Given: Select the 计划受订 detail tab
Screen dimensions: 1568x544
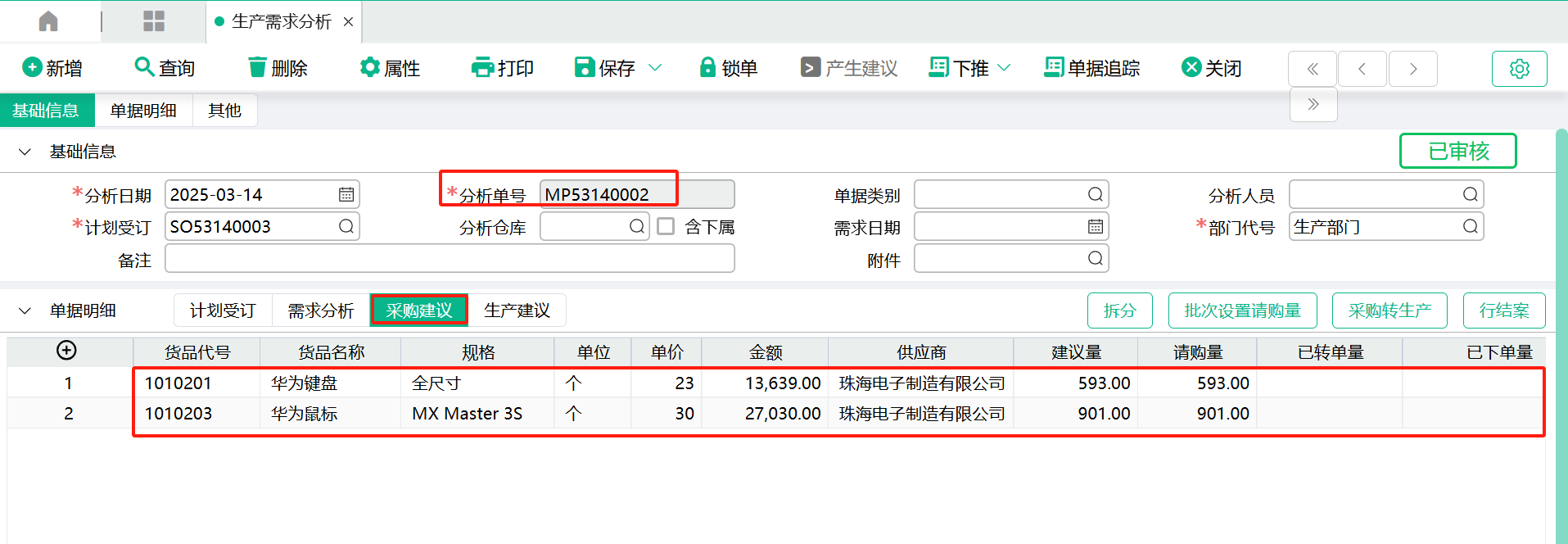Looking at the screenshot, I should click(223, 311).
